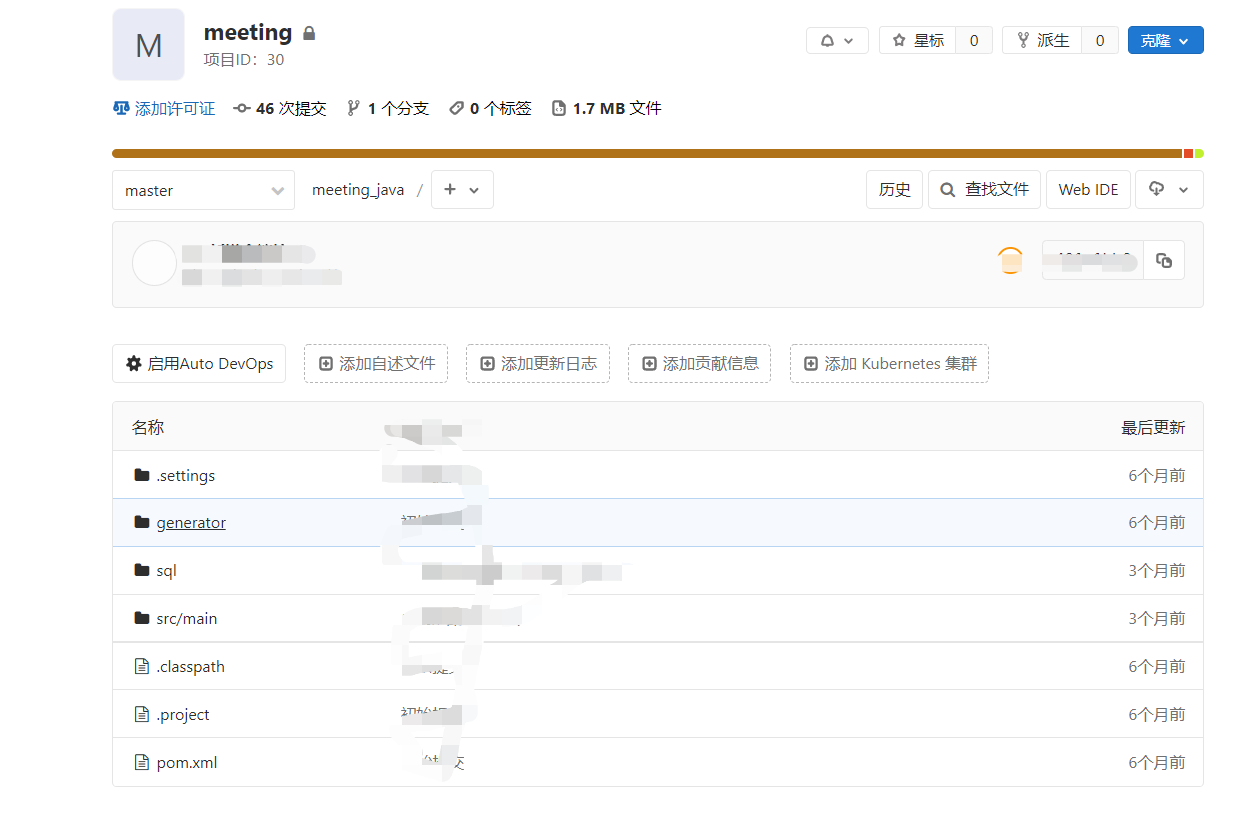Open the 46 commits (次提交) link
This screenshot has width=1241, height=820.
pyautogui.click(x=281, y=109)
